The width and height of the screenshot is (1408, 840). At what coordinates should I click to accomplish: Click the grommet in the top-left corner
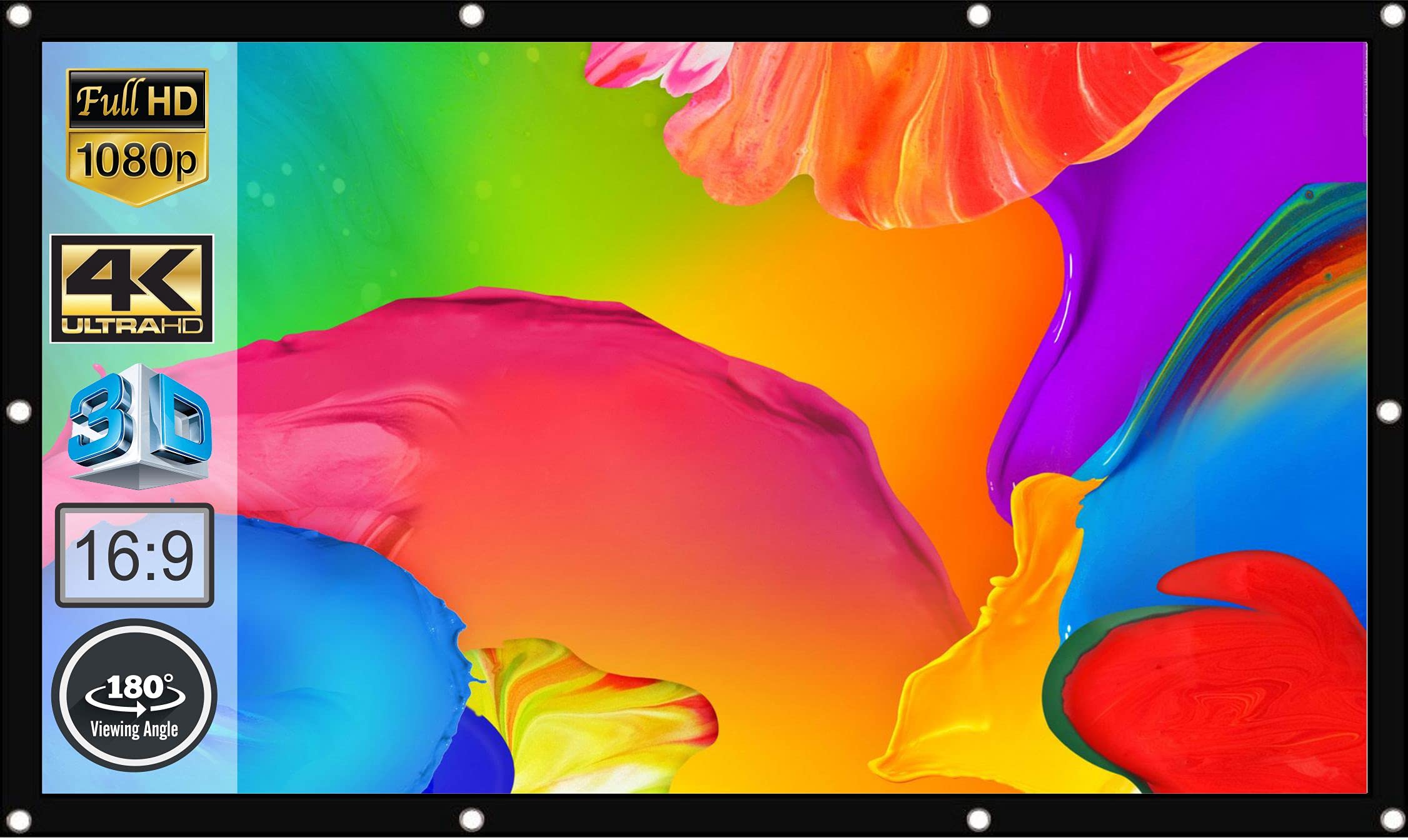point(19,16)
